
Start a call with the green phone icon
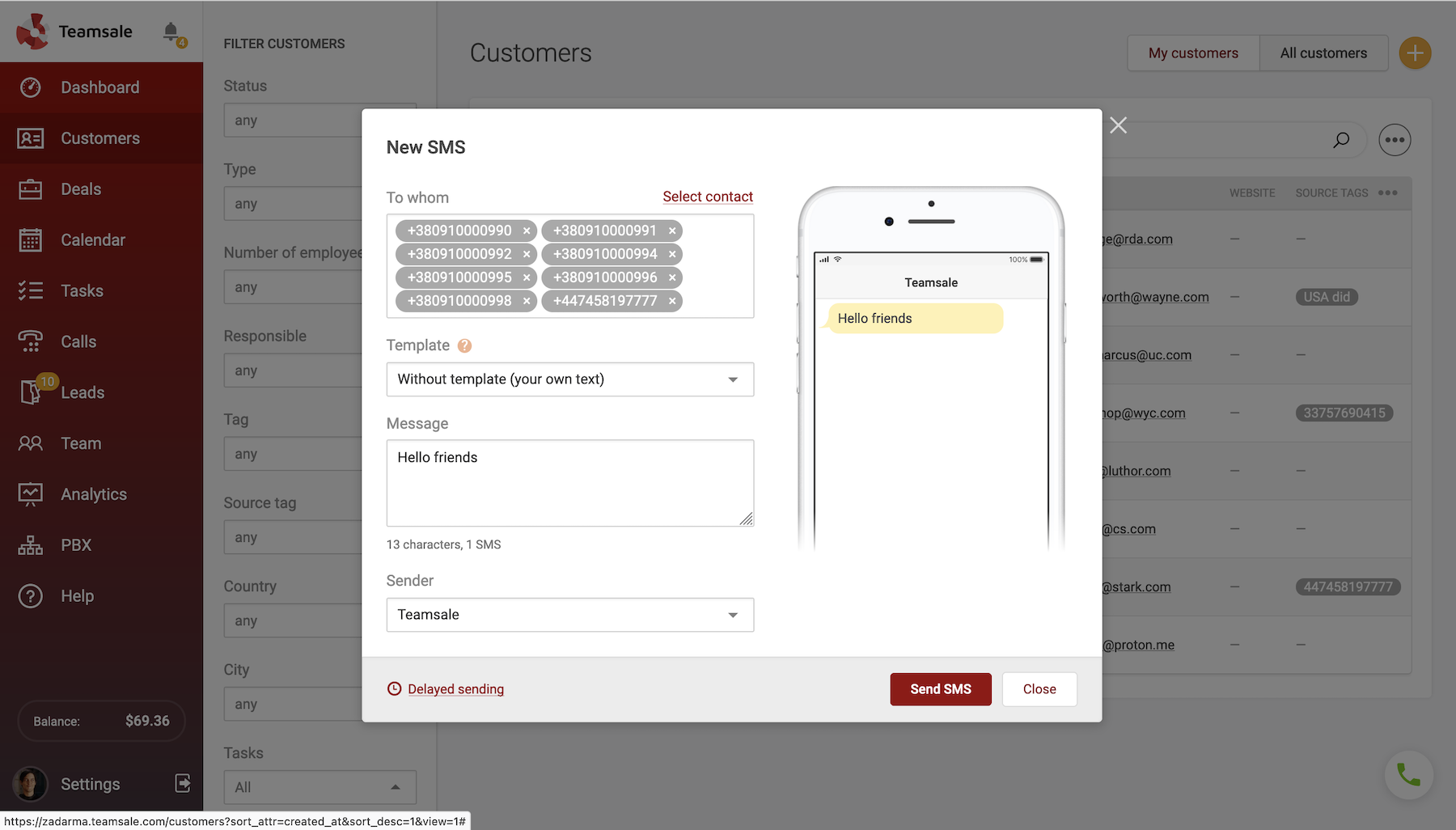[1409, 774]
